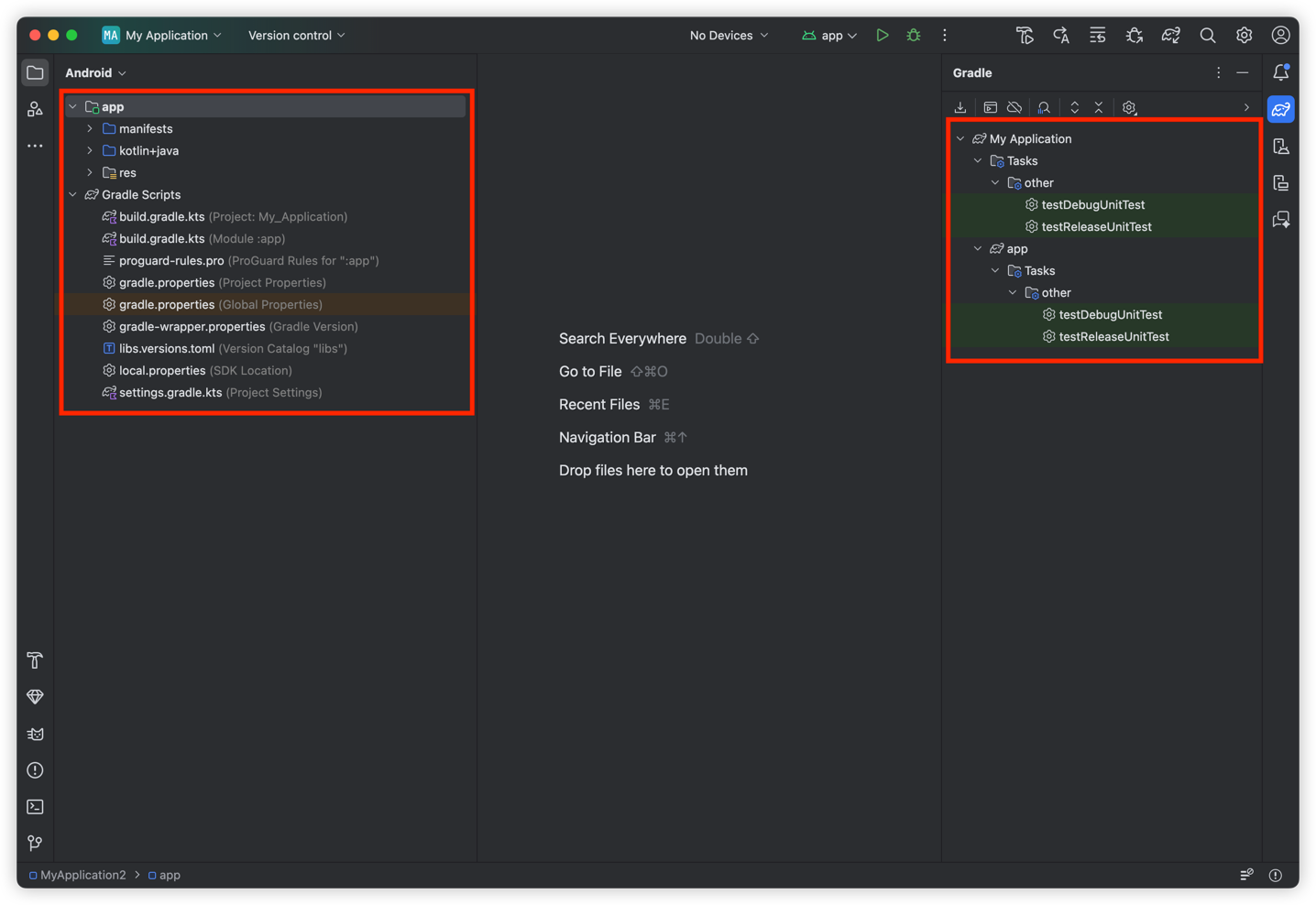Toggle the Project tool window folder icon
The image size is (1316, 905).
[x=35, y=72]
